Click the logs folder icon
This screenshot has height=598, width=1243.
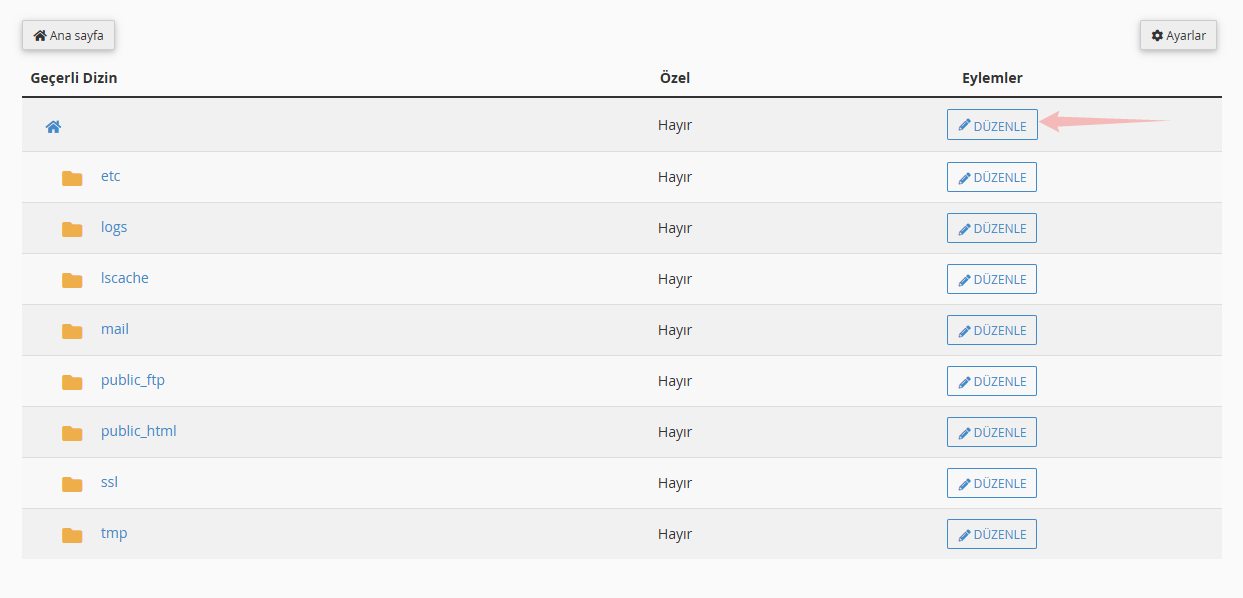pos(72,229)
